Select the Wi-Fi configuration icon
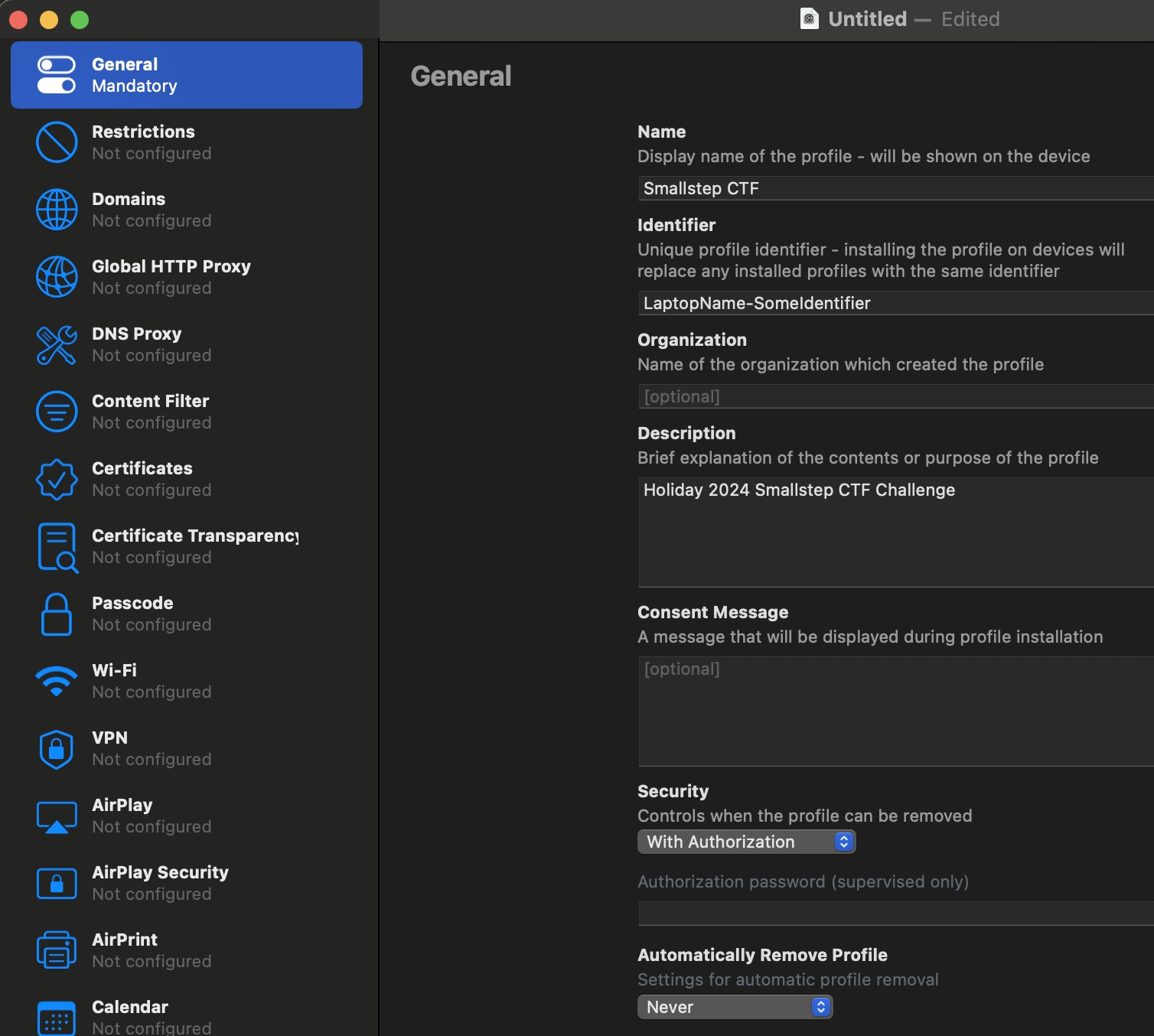The image size is (1154, 1036). coord(57,680)
